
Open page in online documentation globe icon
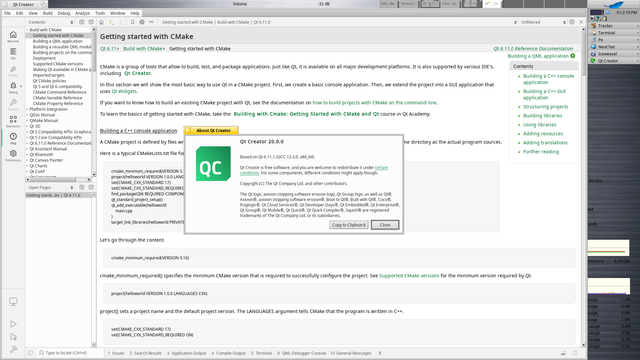click(142, 22)
